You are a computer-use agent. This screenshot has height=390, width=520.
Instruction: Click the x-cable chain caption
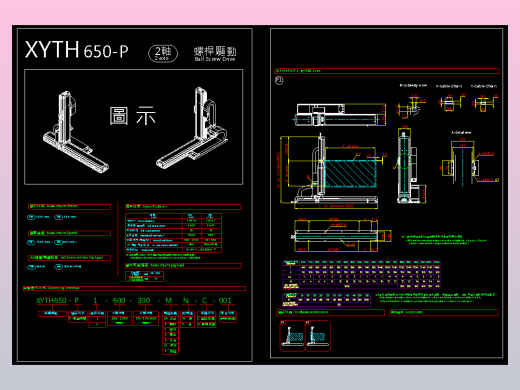click(449, 86)
